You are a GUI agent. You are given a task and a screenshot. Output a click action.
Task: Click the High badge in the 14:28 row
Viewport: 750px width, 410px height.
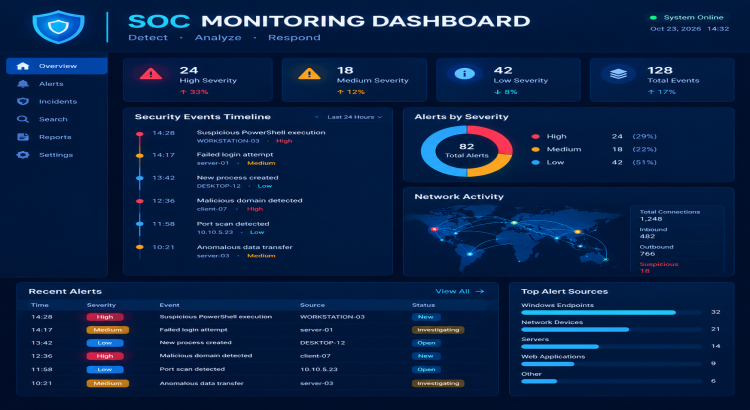[105, 317]
